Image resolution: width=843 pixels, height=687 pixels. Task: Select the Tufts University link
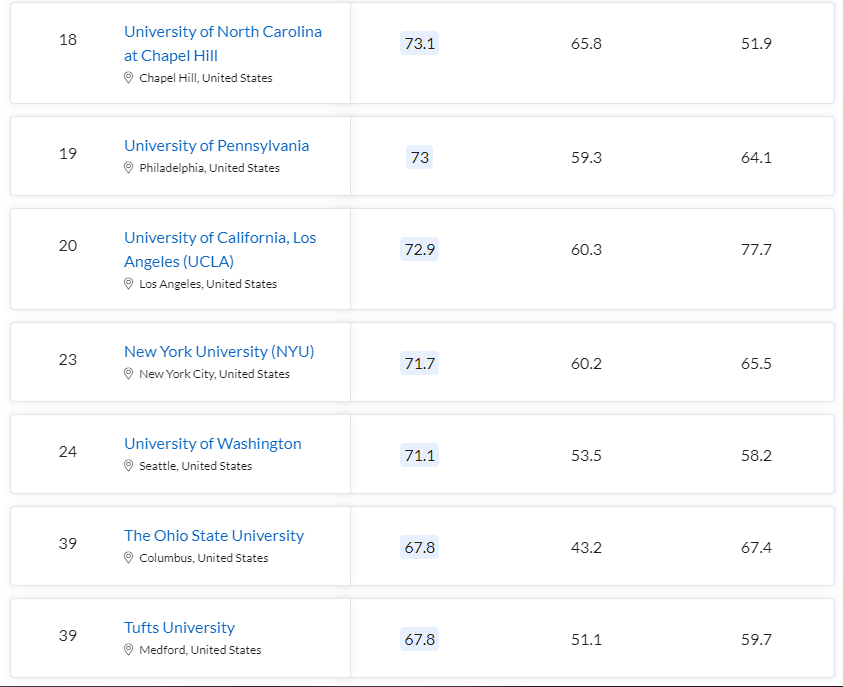pos(179,628)
